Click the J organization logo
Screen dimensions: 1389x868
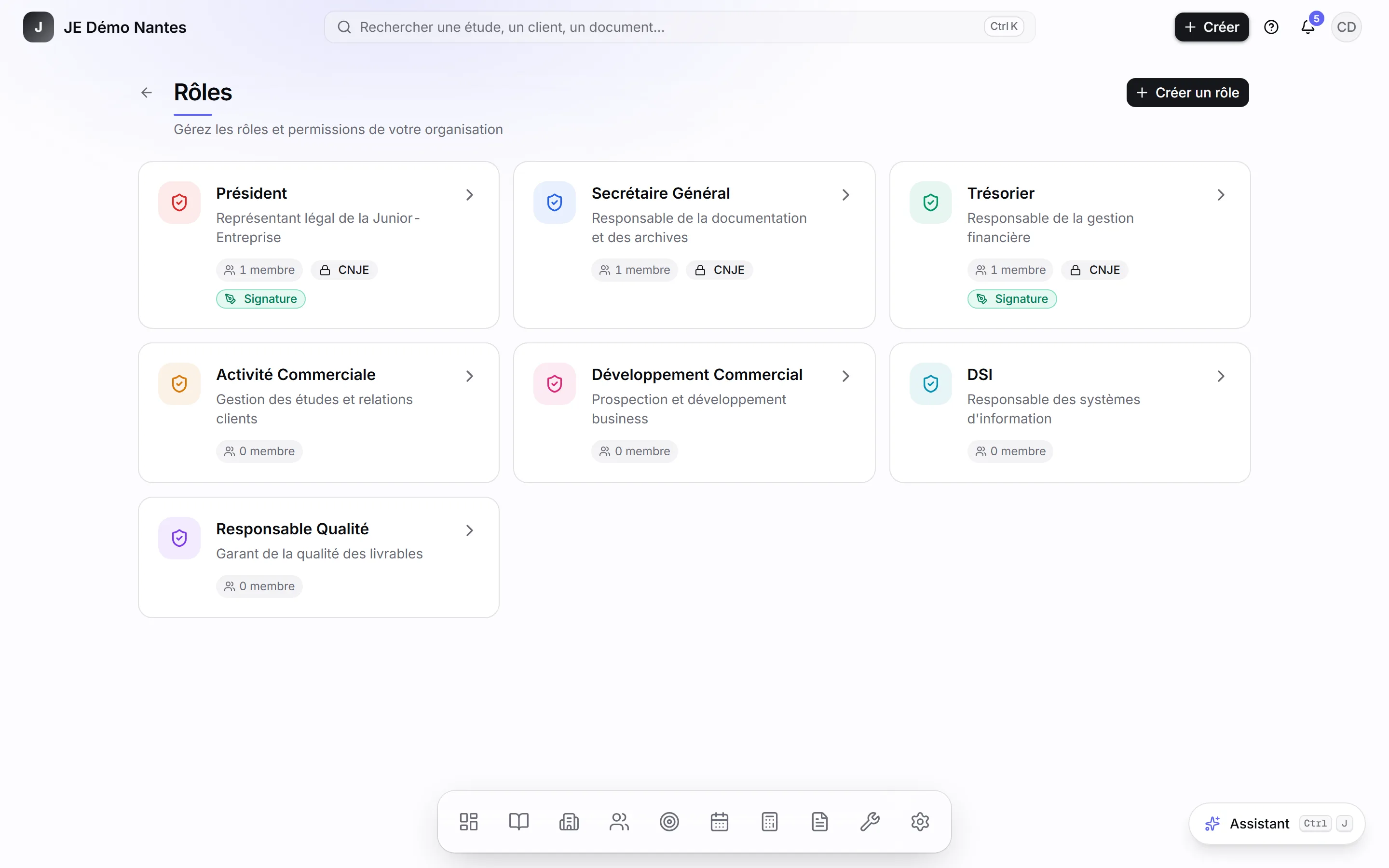[x=39, y=27]
